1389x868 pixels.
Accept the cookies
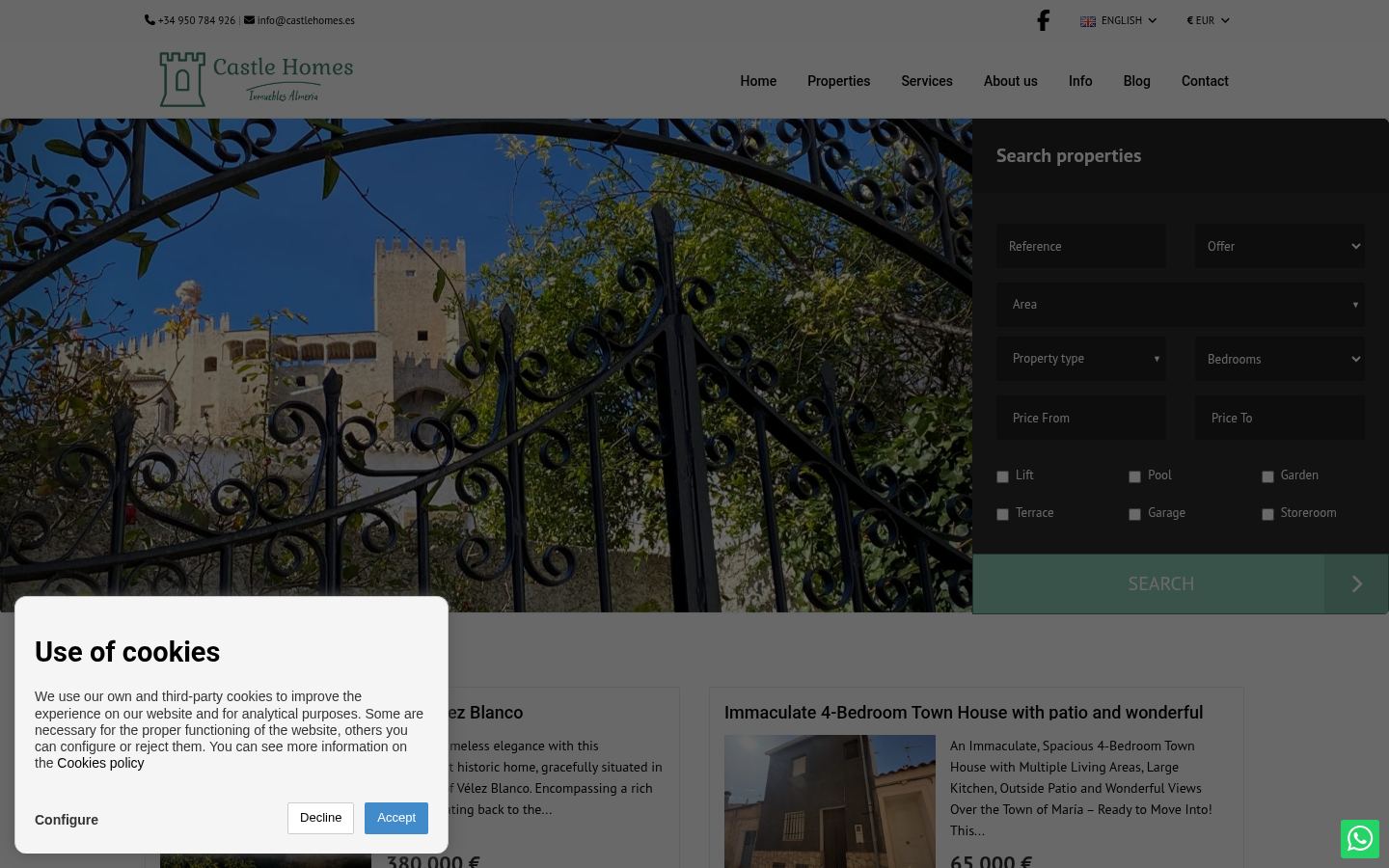point(396,818)
